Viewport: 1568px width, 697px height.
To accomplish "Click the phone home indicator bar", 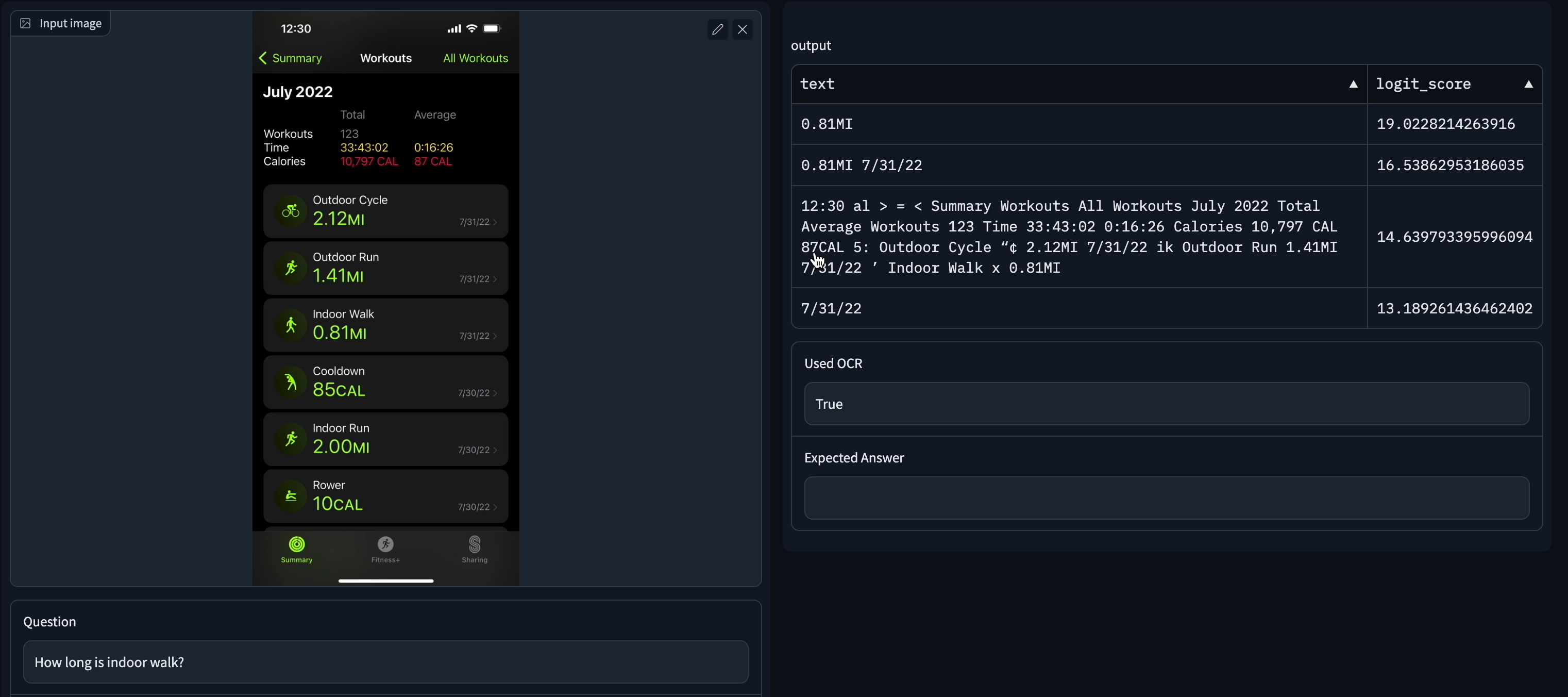I will click(x=386, y=580).
